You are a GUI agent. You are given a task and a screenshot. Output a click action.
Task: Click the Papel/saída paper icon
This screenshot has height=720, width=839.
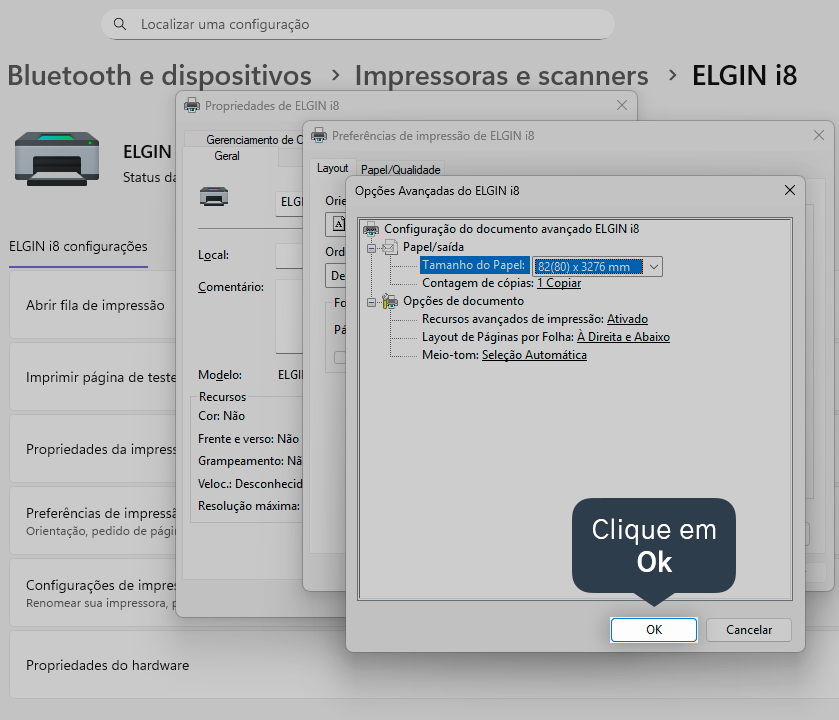(x=390, y=247)
